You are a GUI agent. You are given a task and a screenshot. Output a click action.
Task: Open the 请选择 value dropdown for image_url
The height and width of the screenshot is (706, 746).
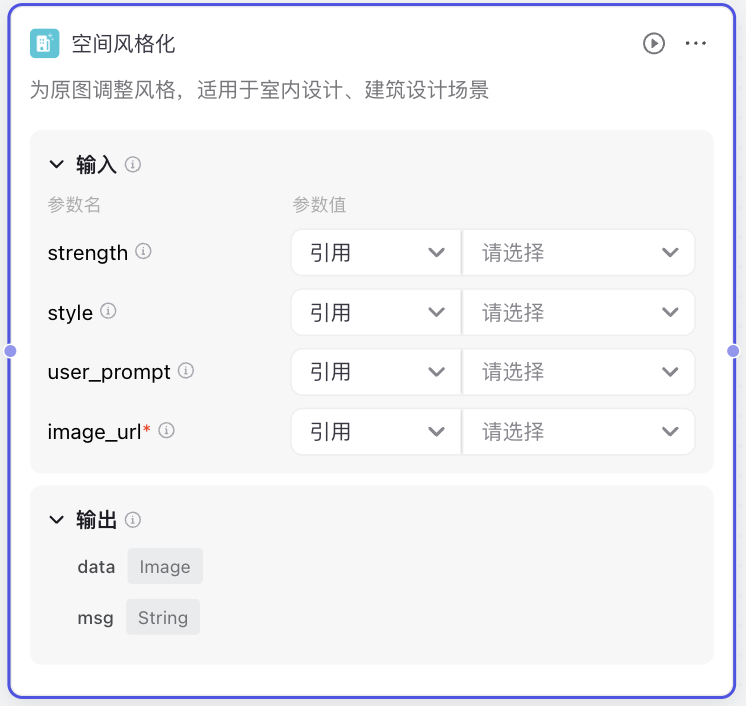[579, 432]
